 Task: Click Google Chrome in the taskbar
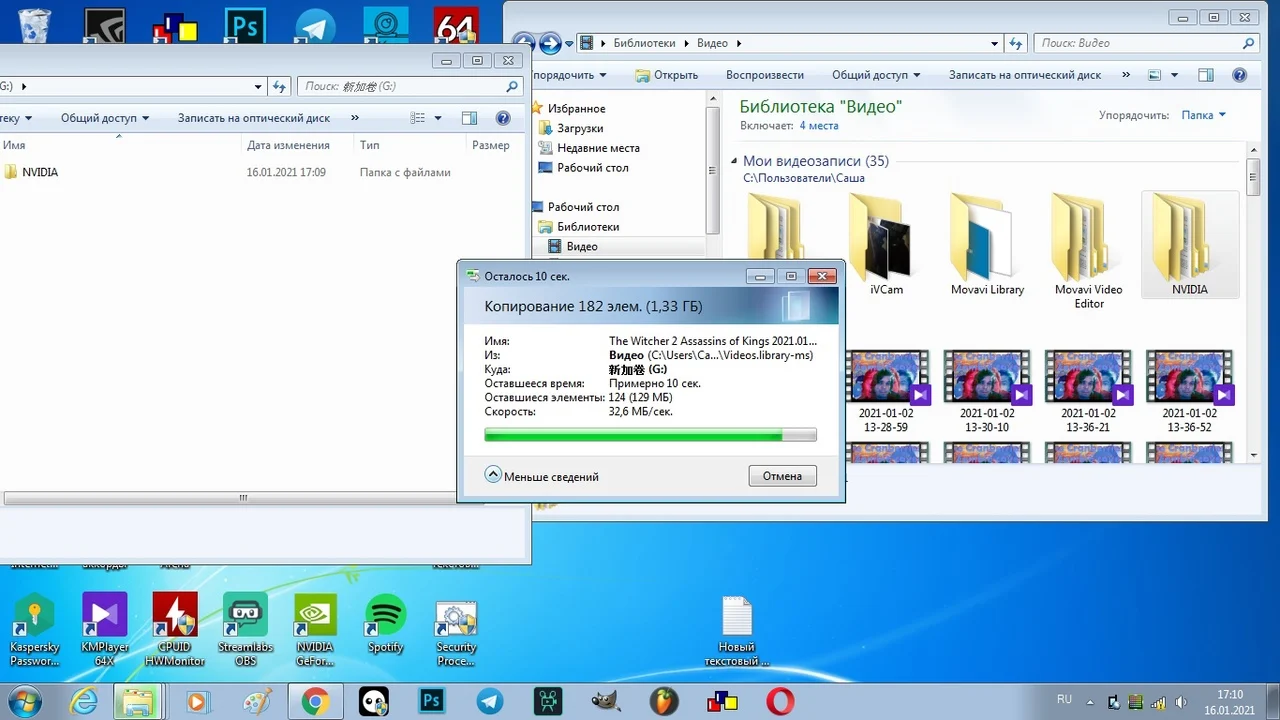315,702
